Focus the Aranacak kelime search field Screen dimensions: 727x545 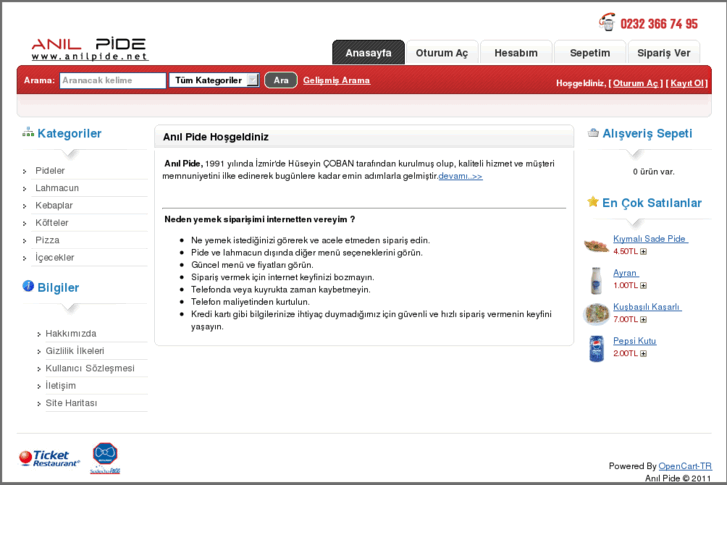coord(113,80)
